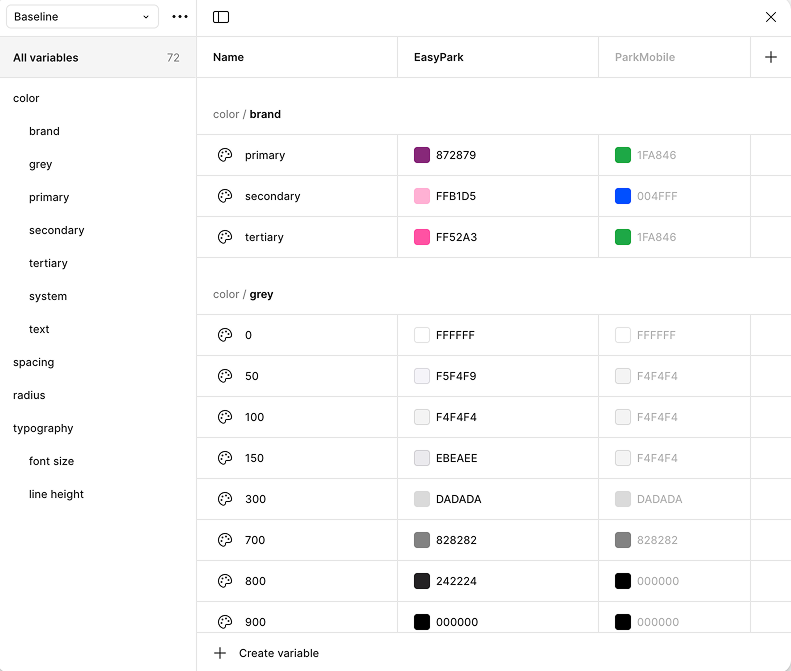Click the palette icon on grey 800 row
Viewport: 791px width, 671px height.
click(x=225, y=581)
